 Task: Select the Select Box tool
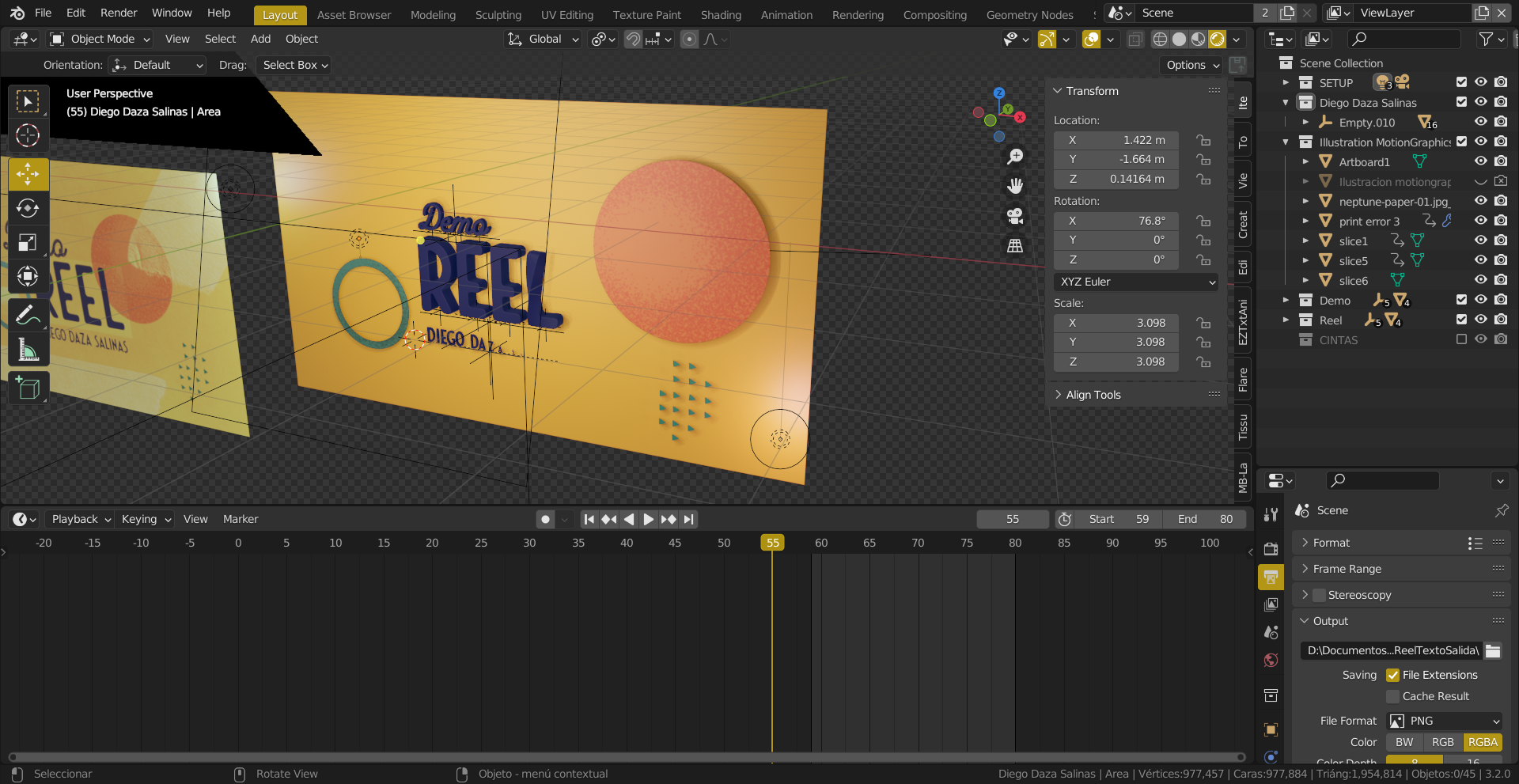point(28,101)
